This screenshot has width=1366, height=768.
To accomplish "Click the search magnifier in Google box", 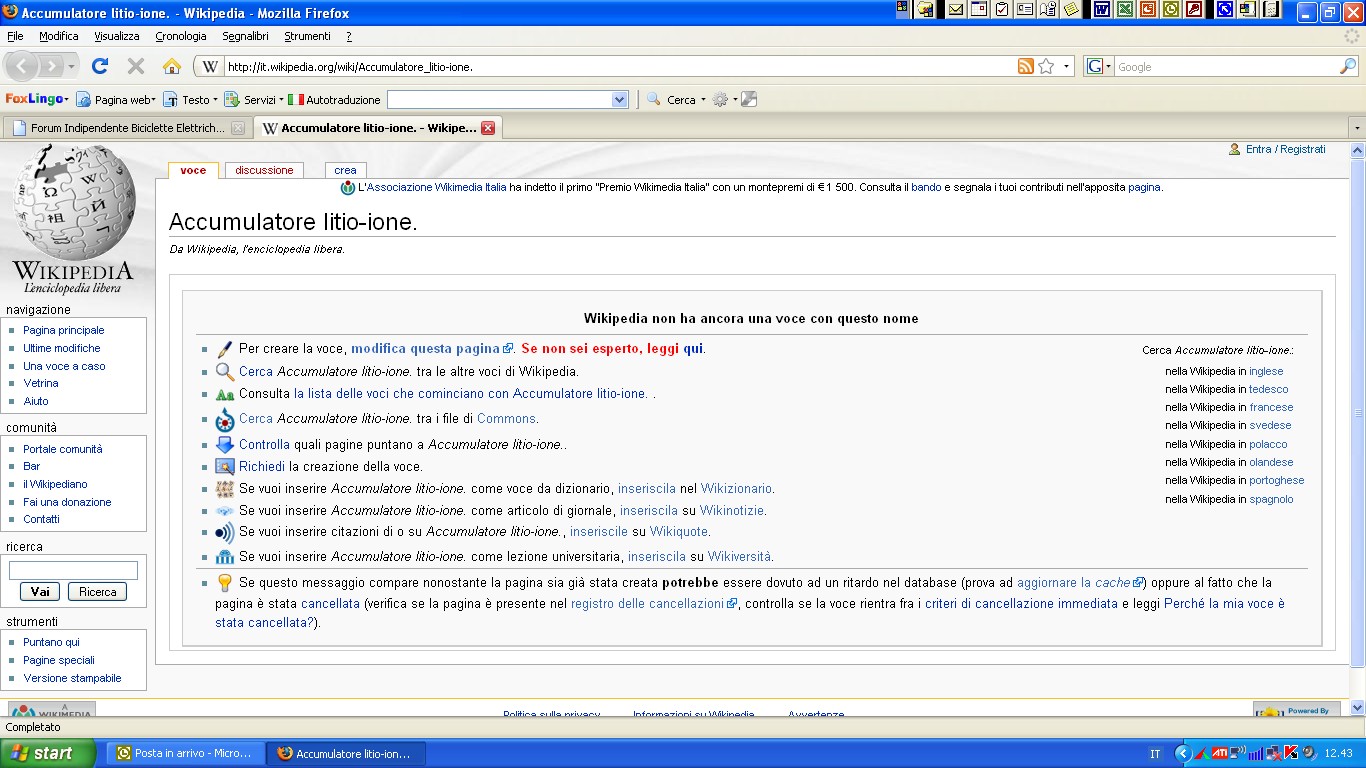I will click(x=1348, y=66).
